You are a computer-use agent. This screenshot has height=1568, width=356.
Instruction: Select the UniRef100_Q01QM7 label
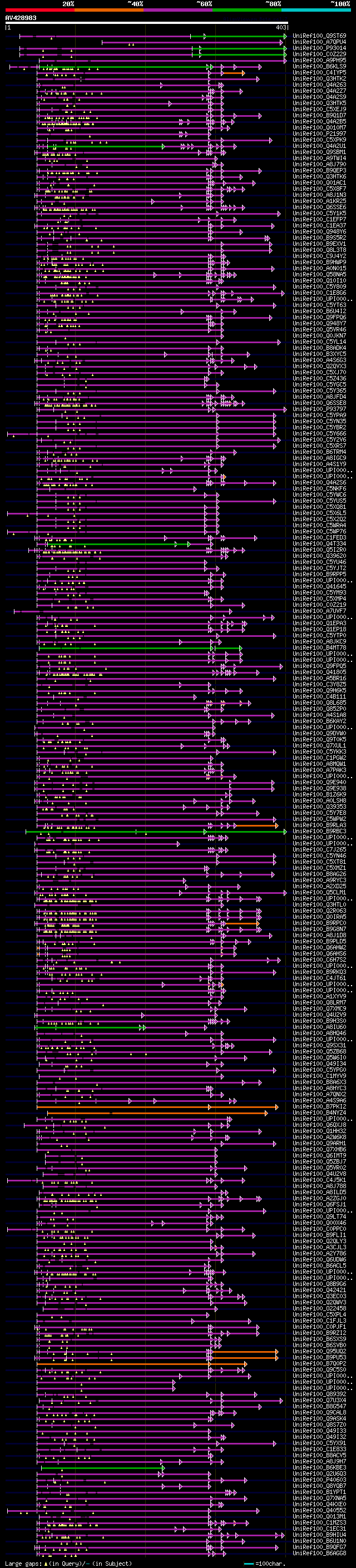pyautogui.click(x=319, y=127)
